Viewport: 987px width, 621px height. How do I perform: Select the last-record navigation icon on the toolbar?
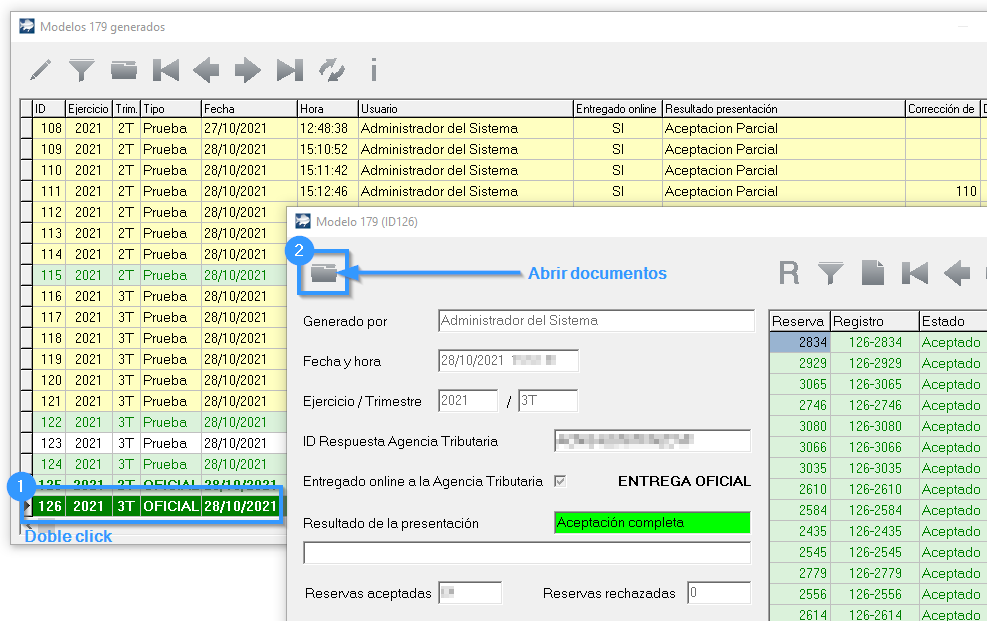point(290,70)
